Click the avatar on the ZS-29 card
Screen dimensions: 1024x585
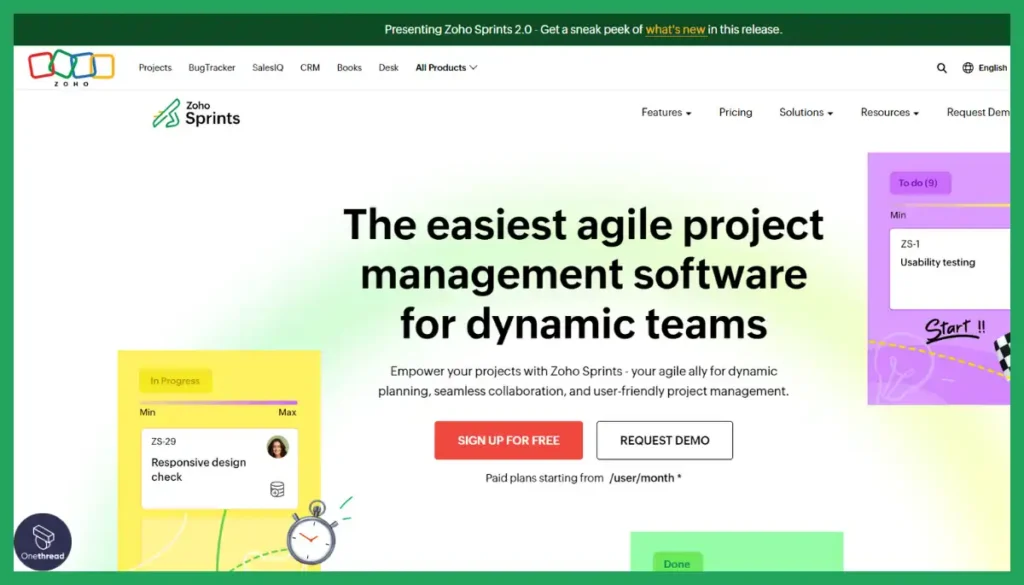point(278,447)
